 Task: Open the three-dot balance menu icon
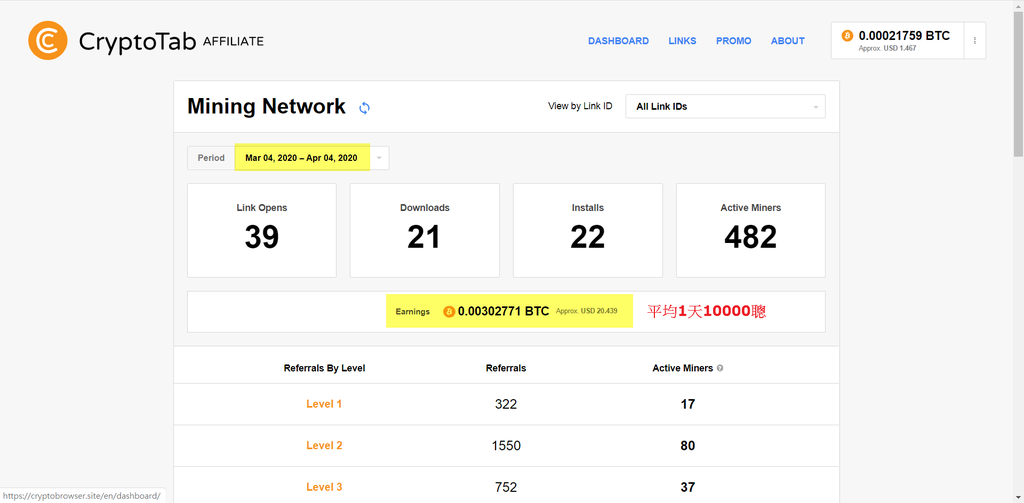tap(975, 41)
